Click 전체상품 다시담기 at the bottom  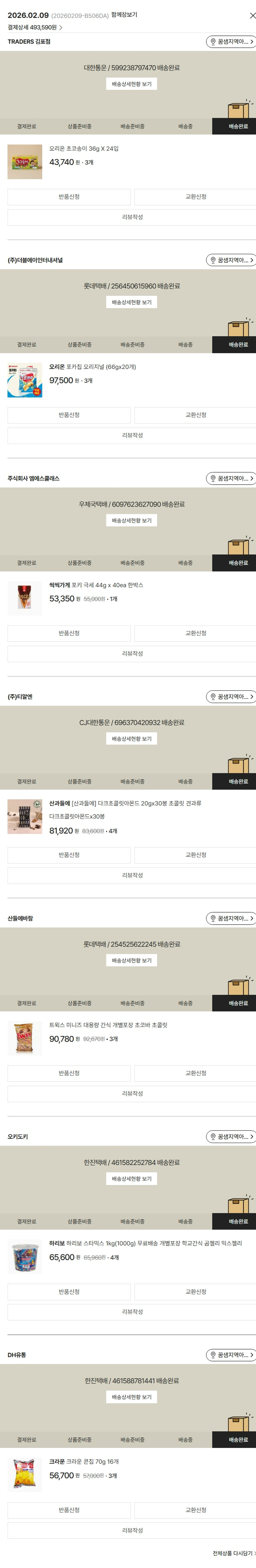pyautogui.click(x=233, y=1553)
